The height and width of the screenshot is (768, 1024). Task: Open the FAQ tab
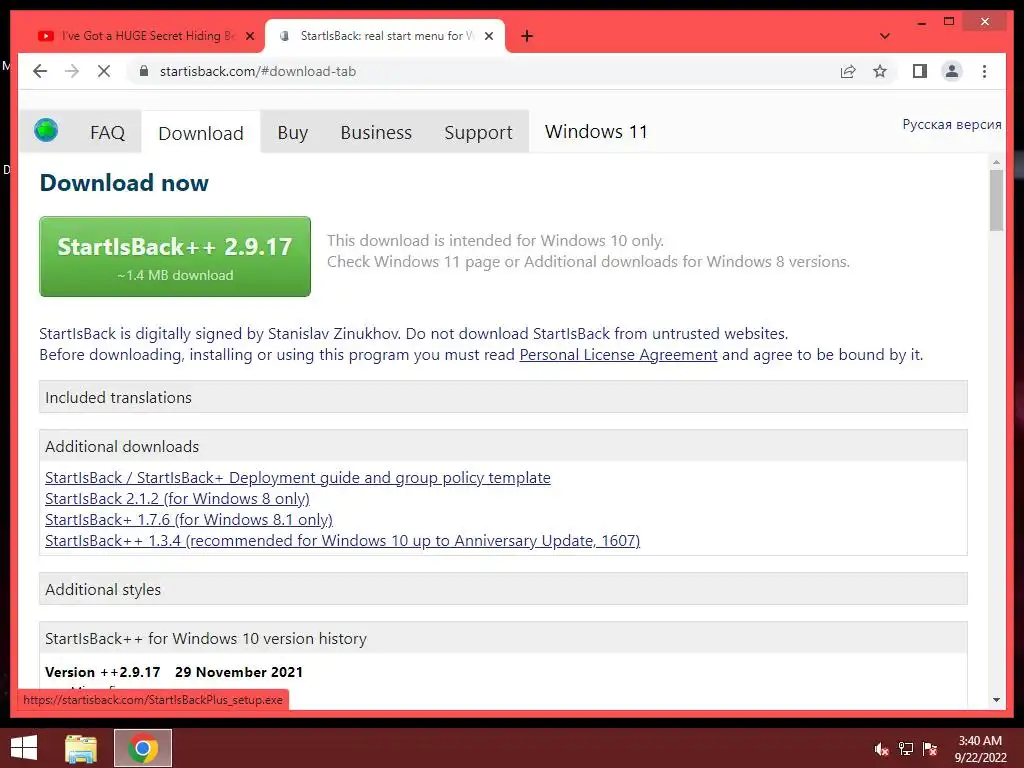coord(107,133)
